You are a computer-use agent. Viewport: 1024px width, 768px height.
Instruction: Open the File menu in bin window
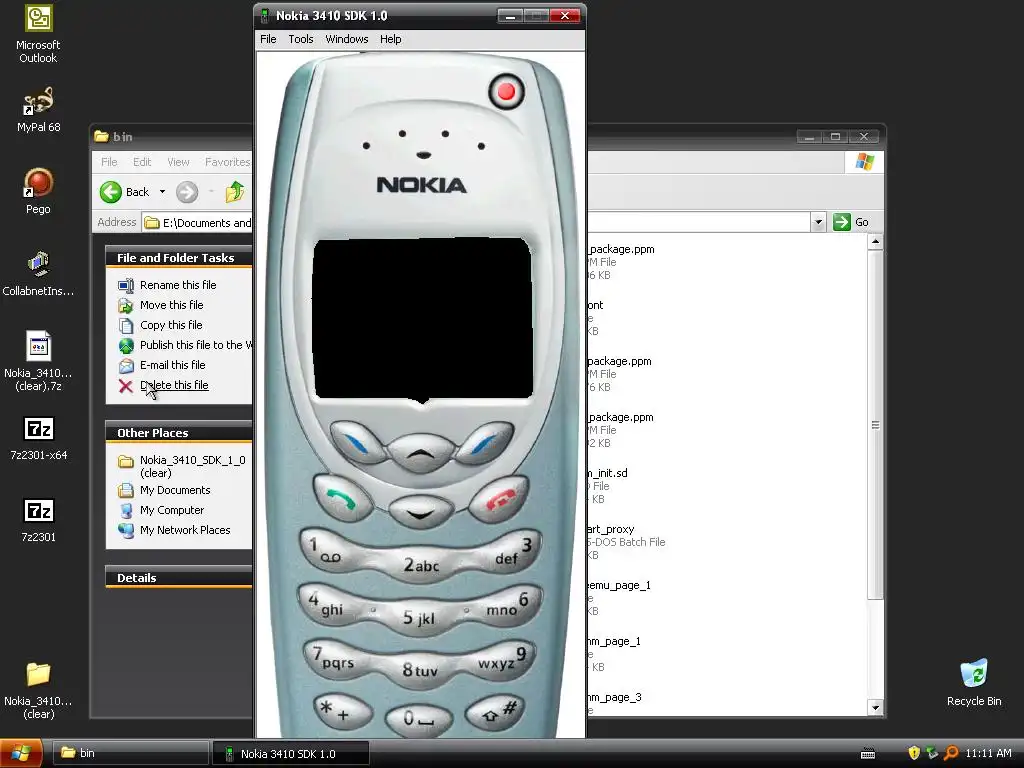[x=109, y=162]
